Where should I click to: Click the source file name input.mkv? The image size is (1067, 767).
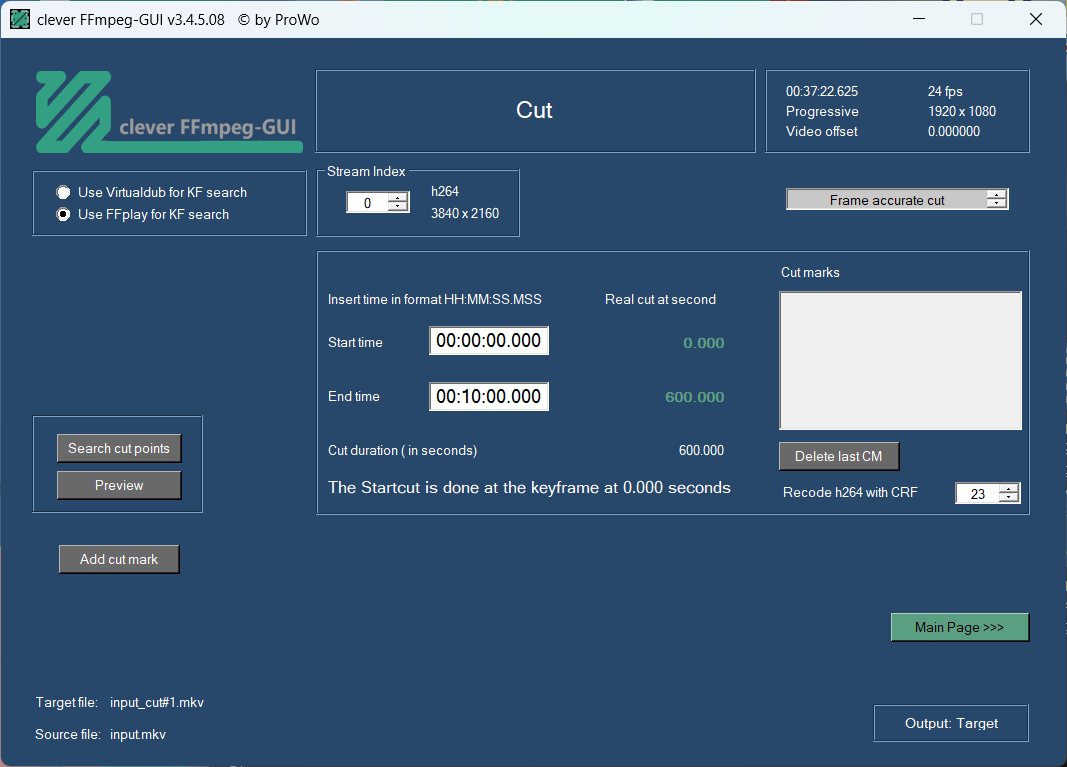(138, 734)
